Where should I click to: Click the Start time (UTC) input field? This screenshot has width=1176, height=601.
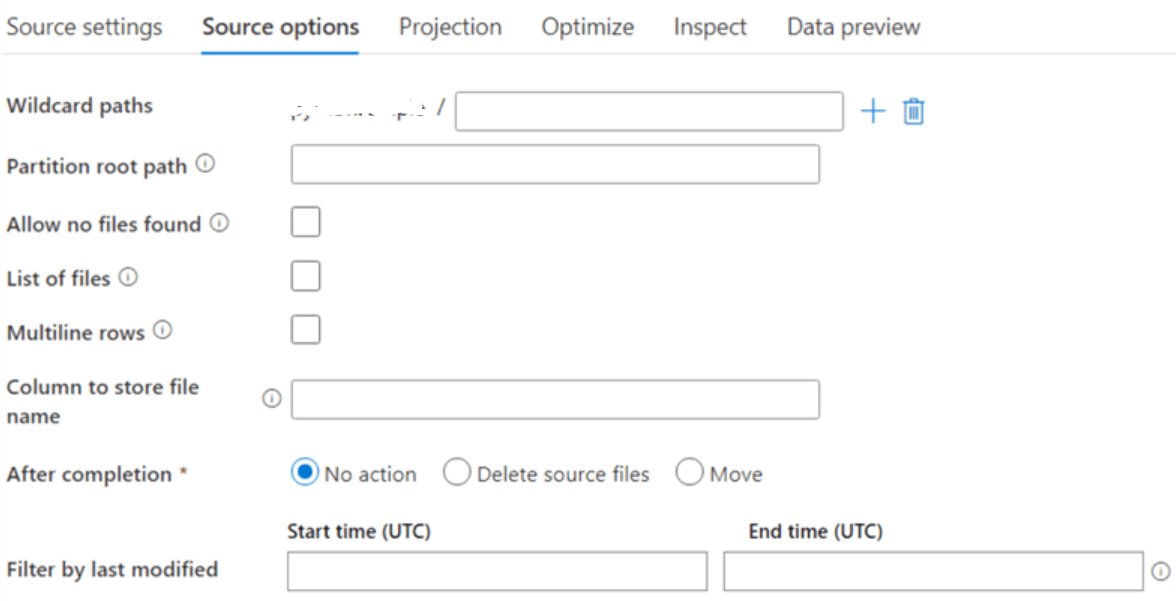tap(497, 571)
